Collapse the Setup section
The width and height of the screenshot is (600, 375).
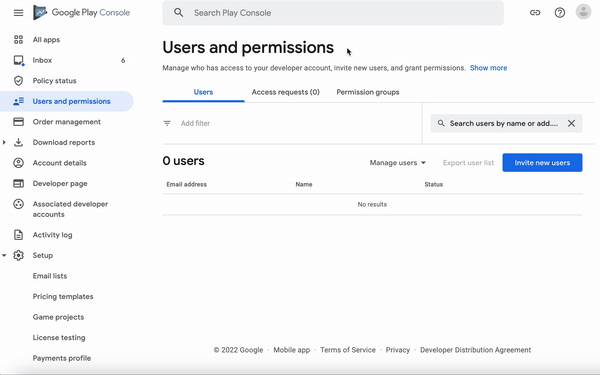(x=4, y=255)
